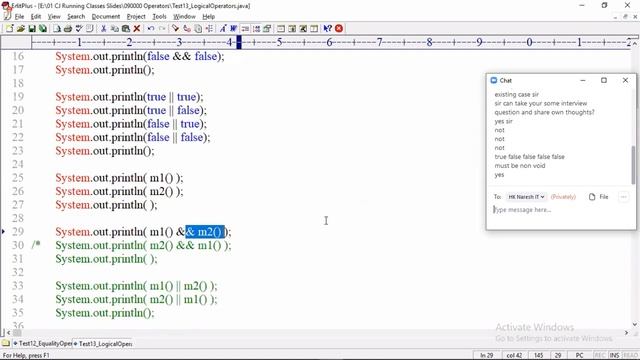This screenshot has height=360, width=640.
Task: Click the 'ln 29' status bar entry
Action: tap(487, 356)
